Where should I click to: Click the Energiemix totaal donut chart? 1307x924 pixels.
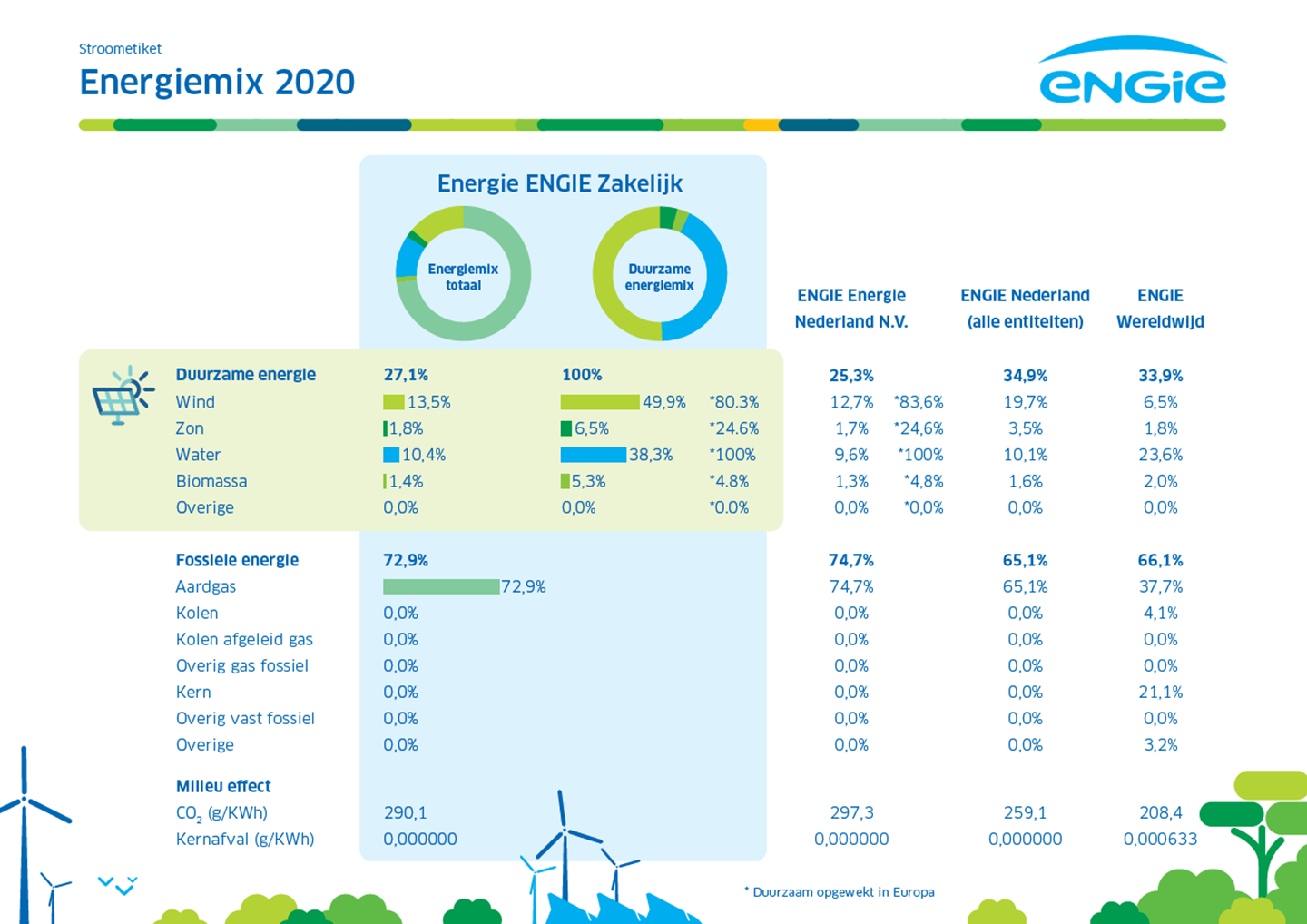coord(462,274)
